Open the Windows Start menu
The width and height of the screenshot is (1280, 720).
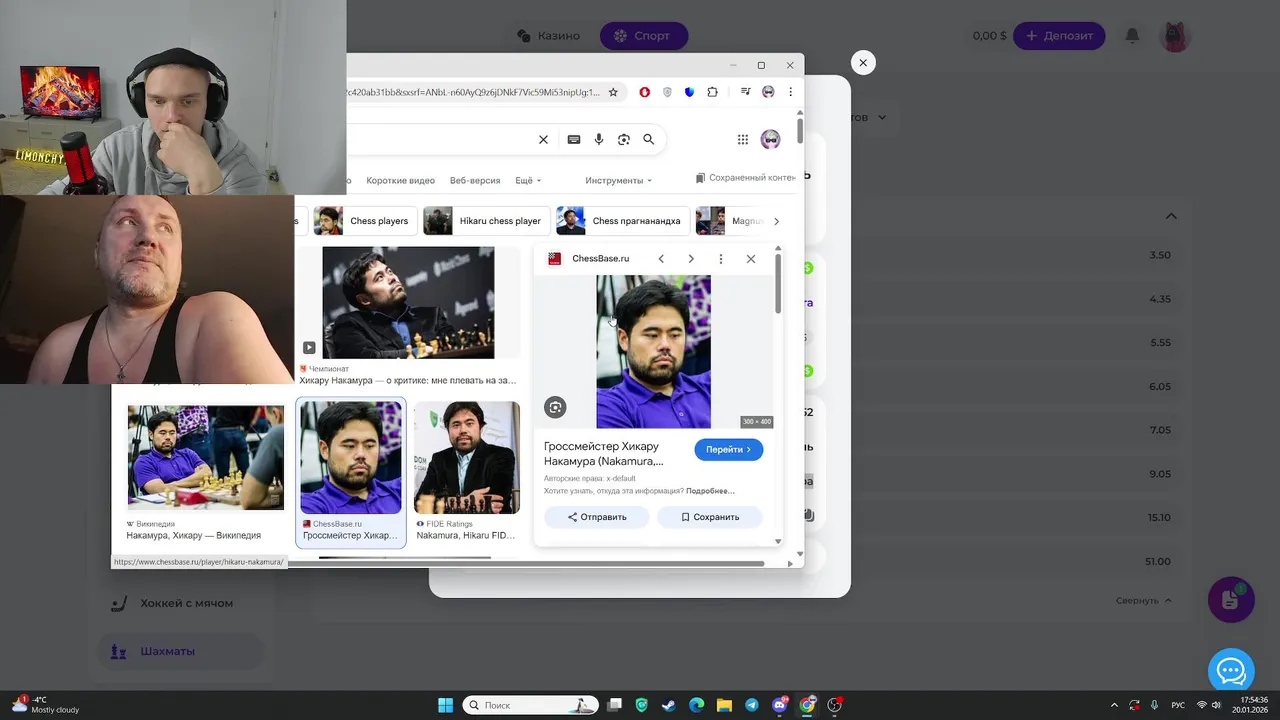tap(445, 705)
